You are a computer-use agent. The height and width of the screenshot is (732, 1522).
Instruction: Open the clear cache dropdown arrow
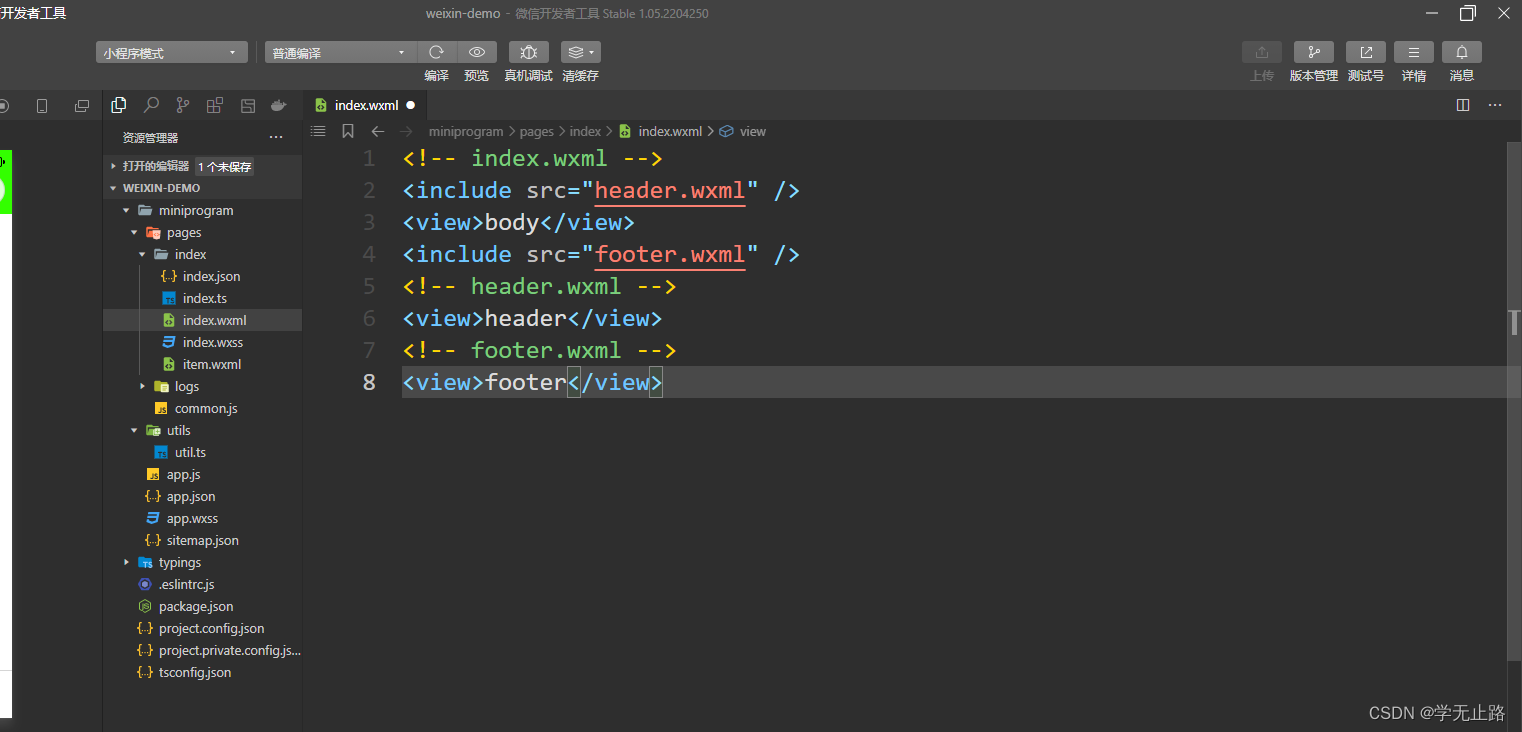tap(593, 52)
